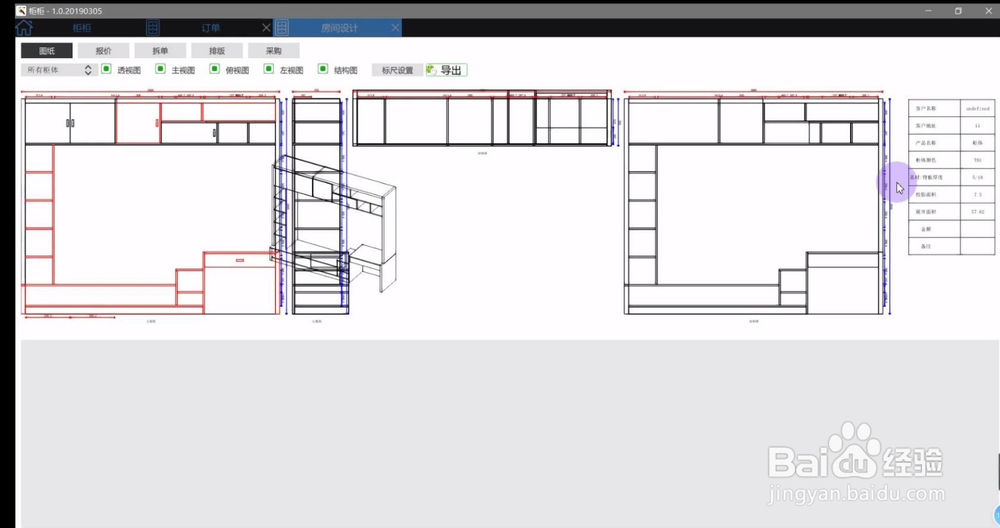Open 标尺设置 ruler settings

(397, 70)
